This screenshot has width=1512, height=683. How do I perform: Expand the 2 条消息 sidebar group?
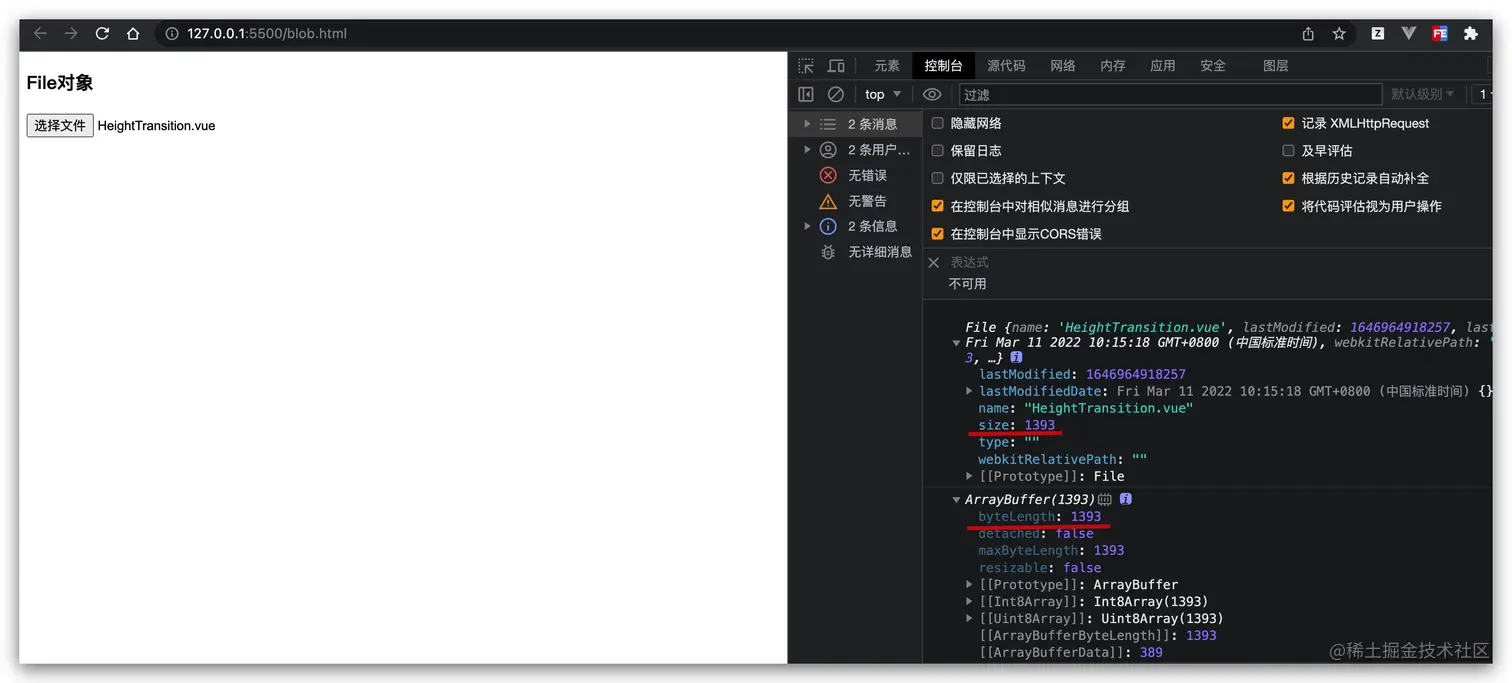807,124
